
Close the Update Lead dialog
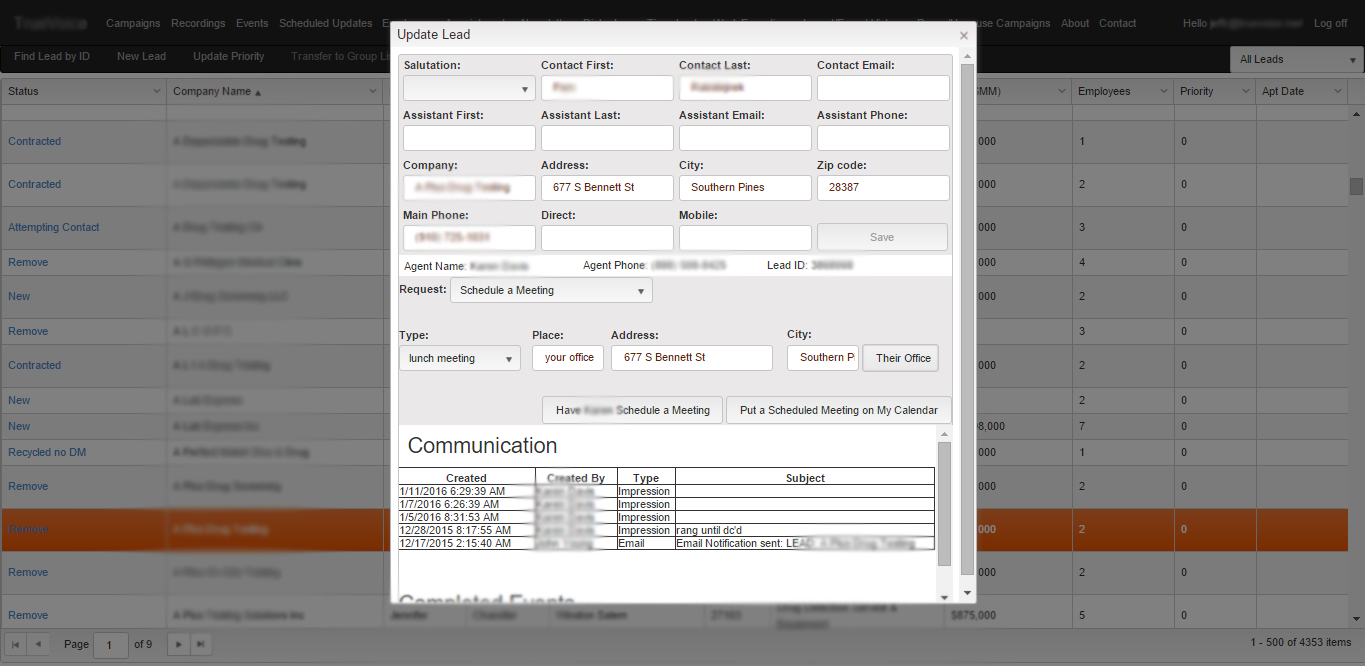[x=963, y=36]
